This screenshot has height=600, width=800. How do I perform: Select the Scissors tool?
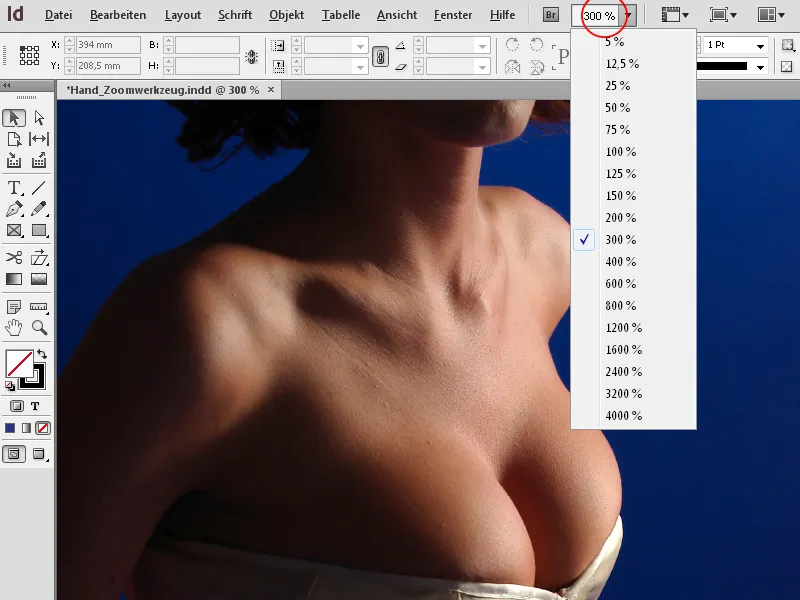point(14,258)
